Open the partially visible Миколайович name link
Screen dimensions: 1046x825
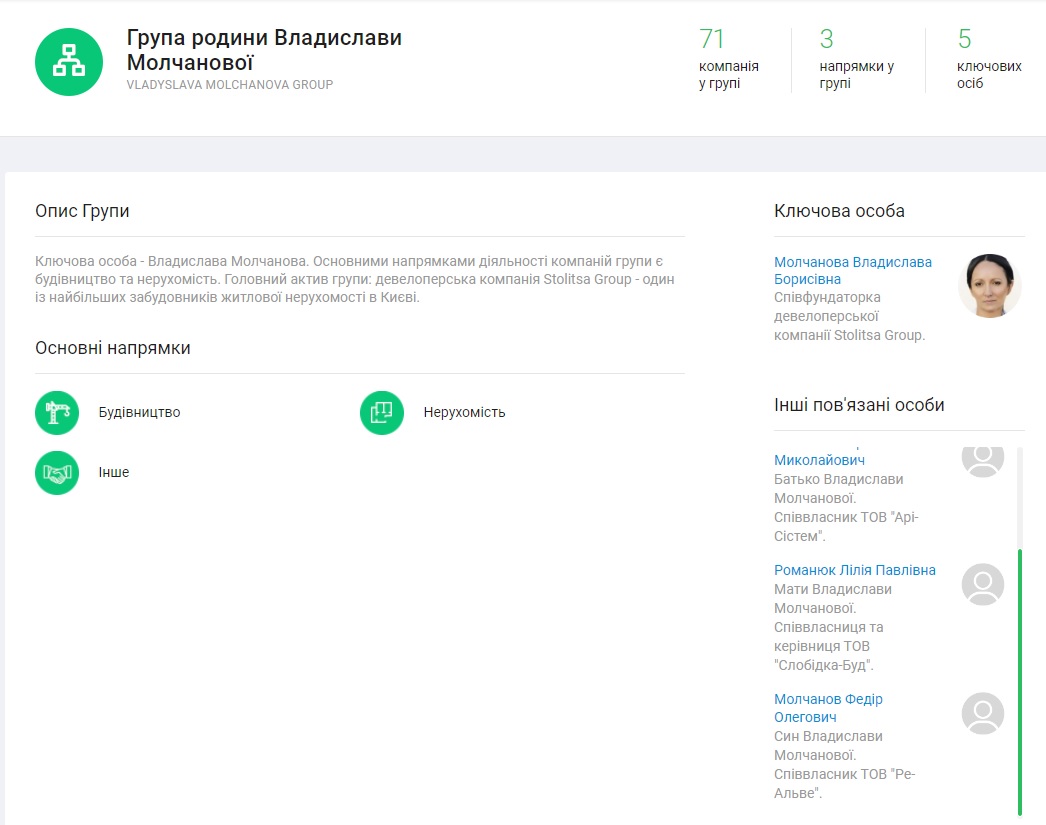click(819, 460)
